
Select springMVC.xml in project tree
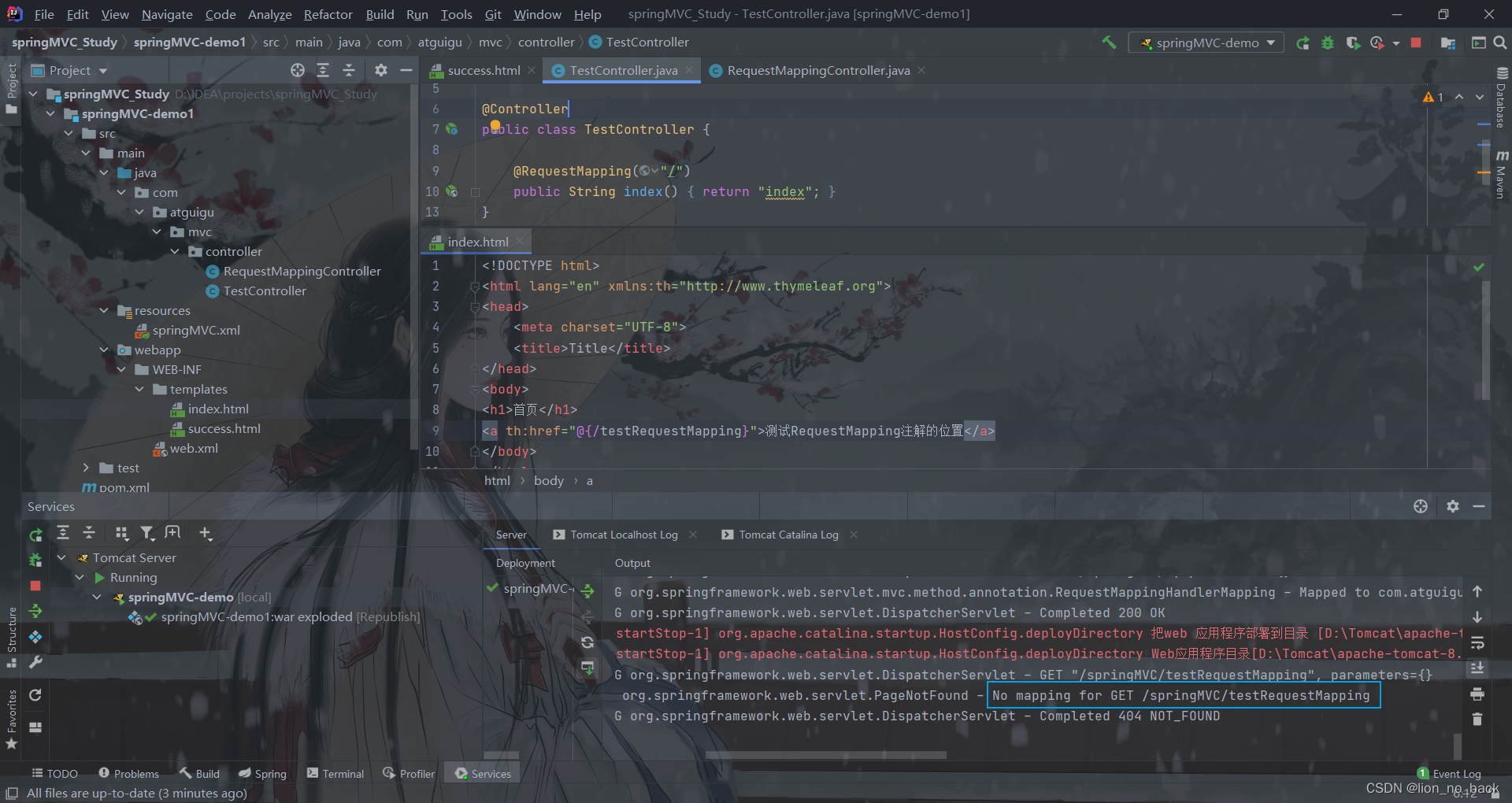click(x=196, y=330)
